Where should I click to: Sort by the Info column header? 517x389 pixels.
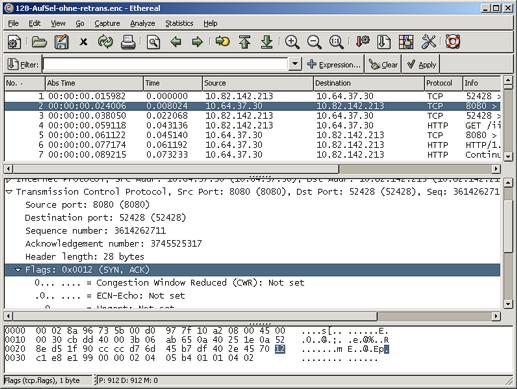481,83
